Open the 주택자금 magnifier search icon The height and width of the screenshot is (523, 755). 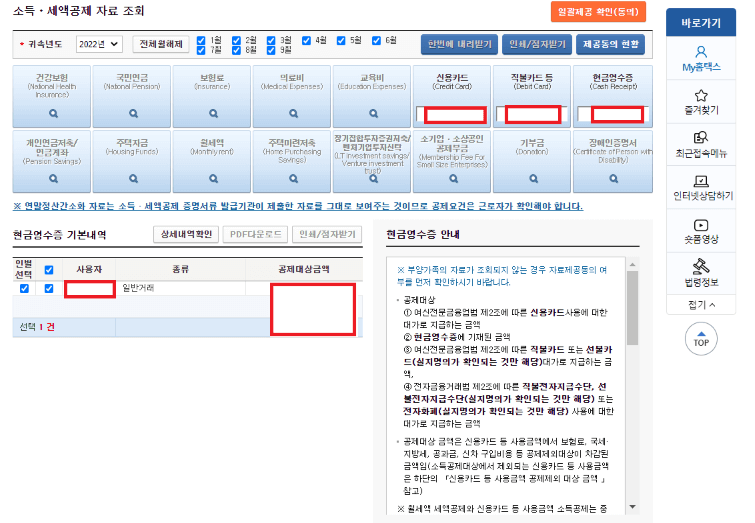(133, 179)
